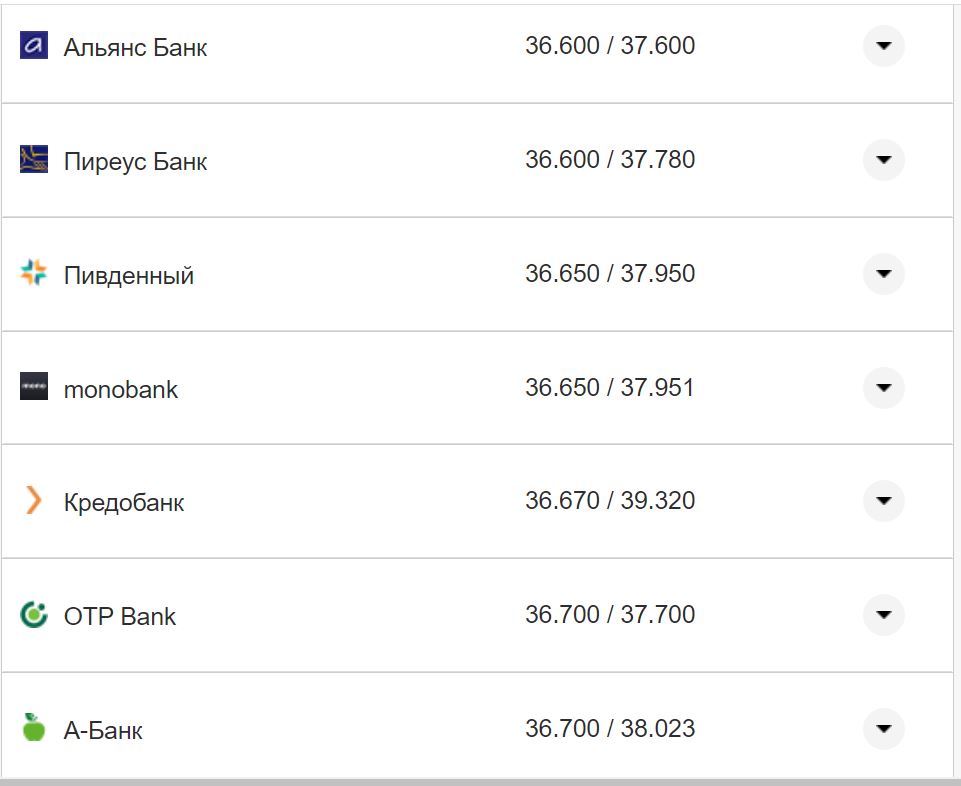The height and width of the screenshot is (786, 961).
Task: Click the Кредобанк orange chevron logo
Action: (x=34, y=500)
